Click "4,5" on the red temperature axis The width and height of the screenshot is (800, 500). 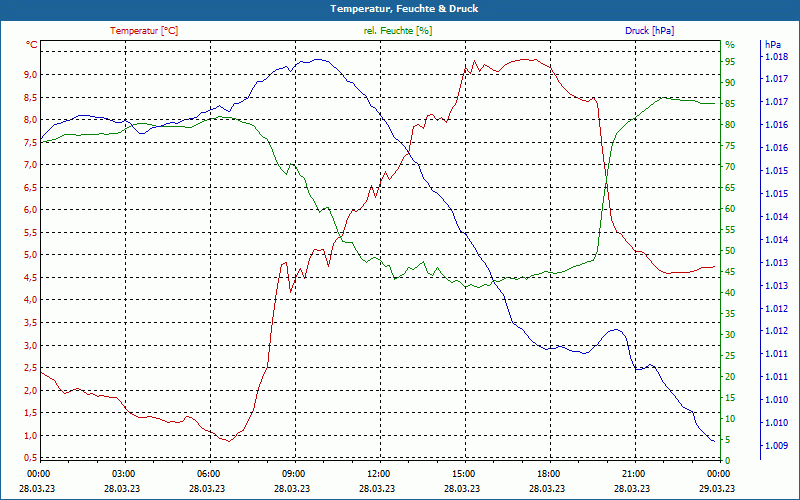[31, 278]
